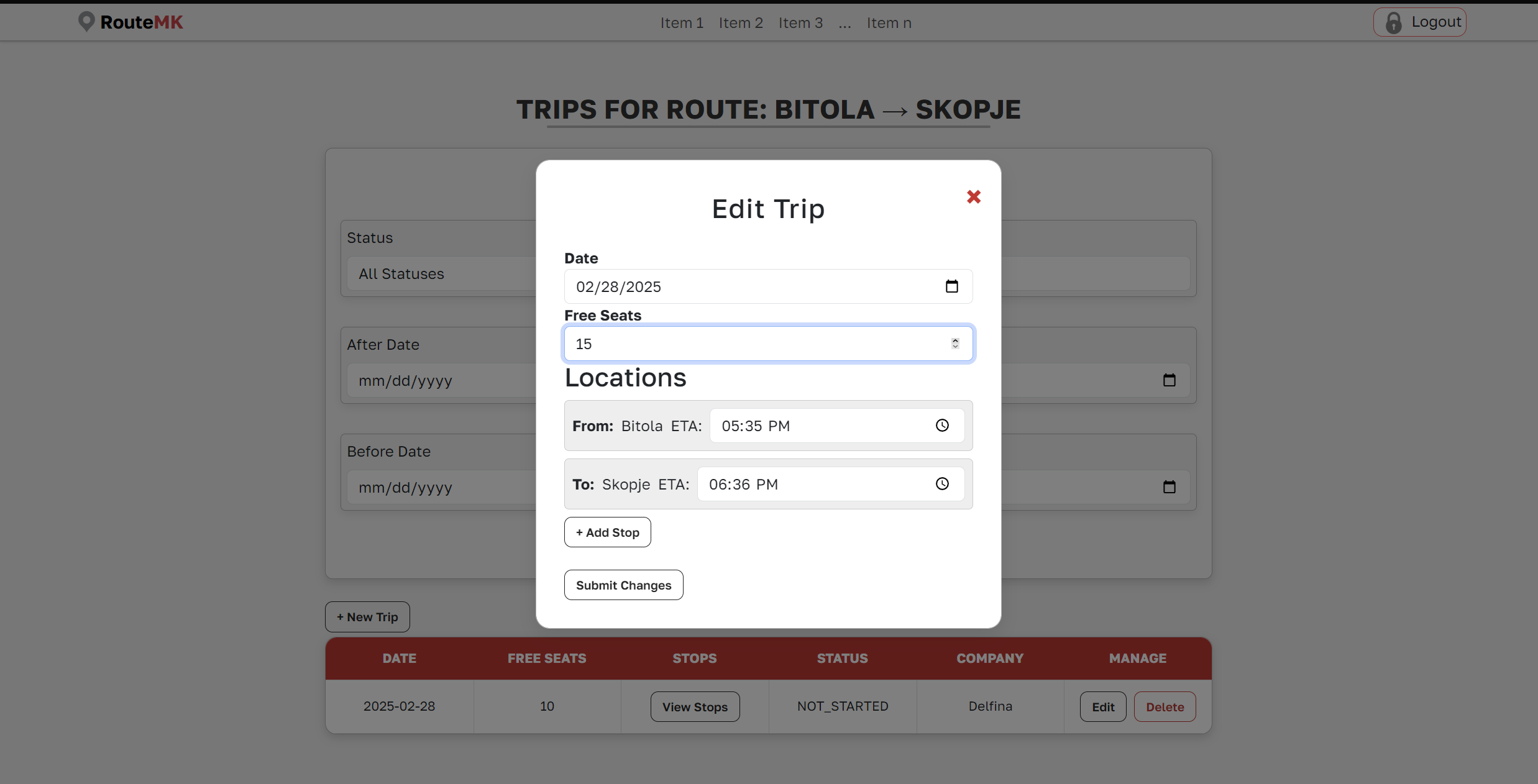Click the + Add Stop button
The height and width of the screenshot is (784, 1538).
[x=607, y=532]
